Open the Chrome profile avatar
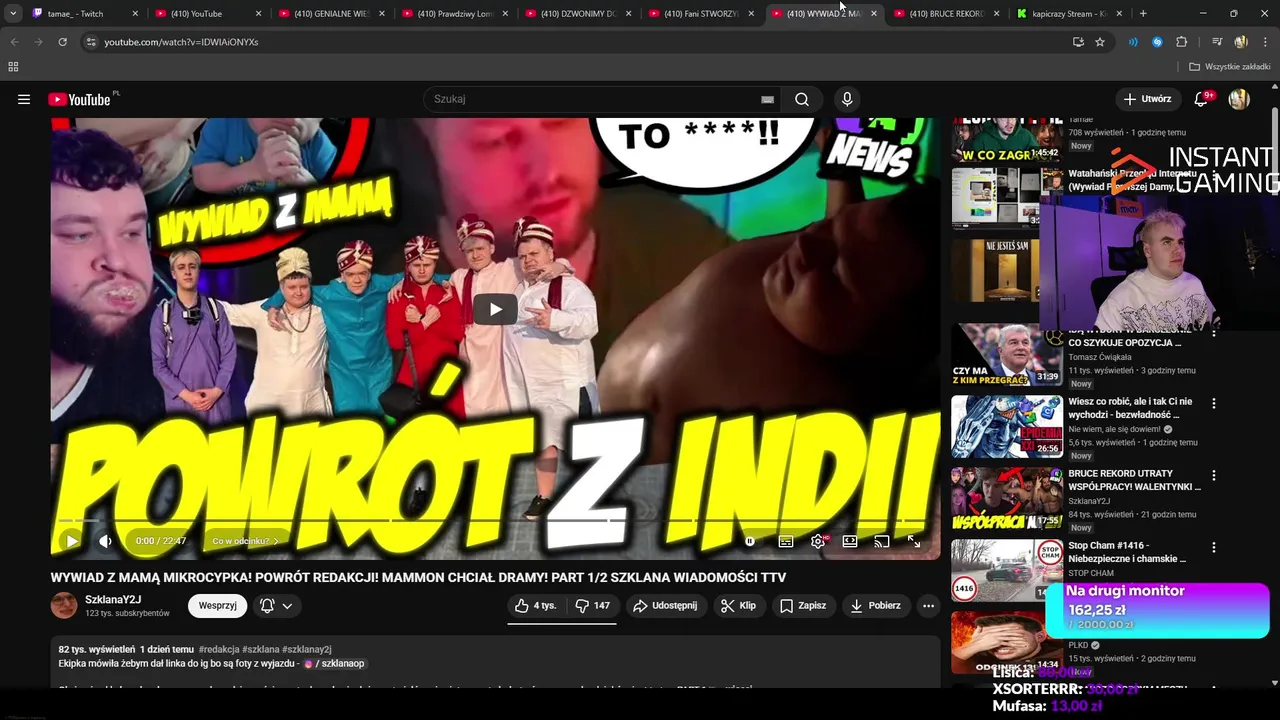 (1241, 42)
